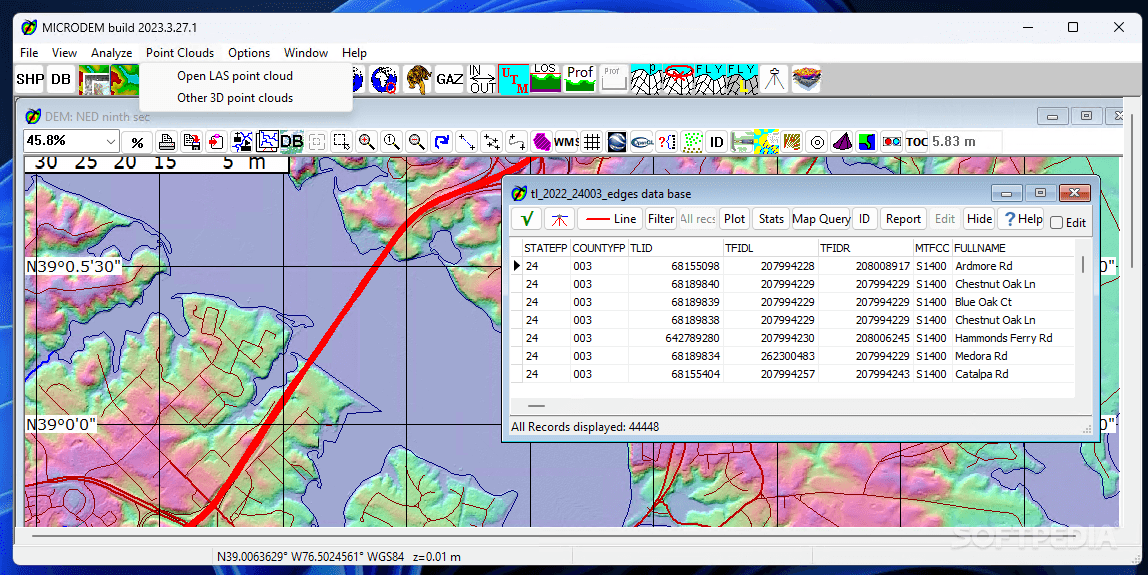This screenshot has width=1148, height=575.
Task: Click the IN/OUT arrows icon
Action: point(482,79)
